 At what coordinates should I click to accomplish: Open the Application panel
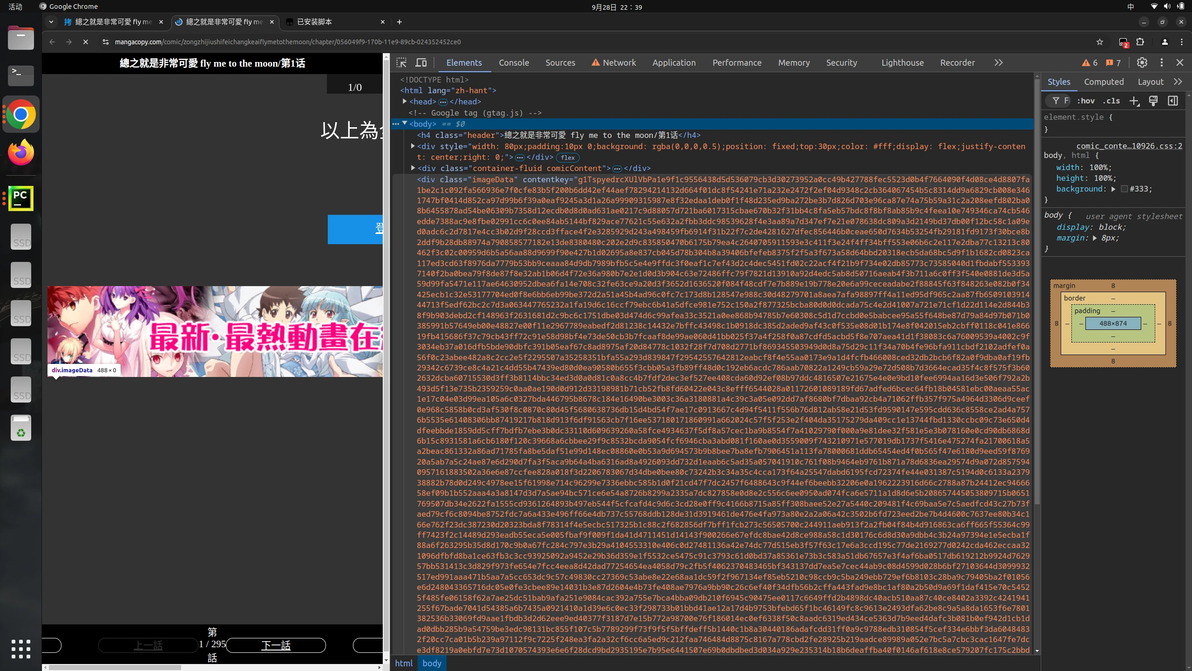(674, 62)
